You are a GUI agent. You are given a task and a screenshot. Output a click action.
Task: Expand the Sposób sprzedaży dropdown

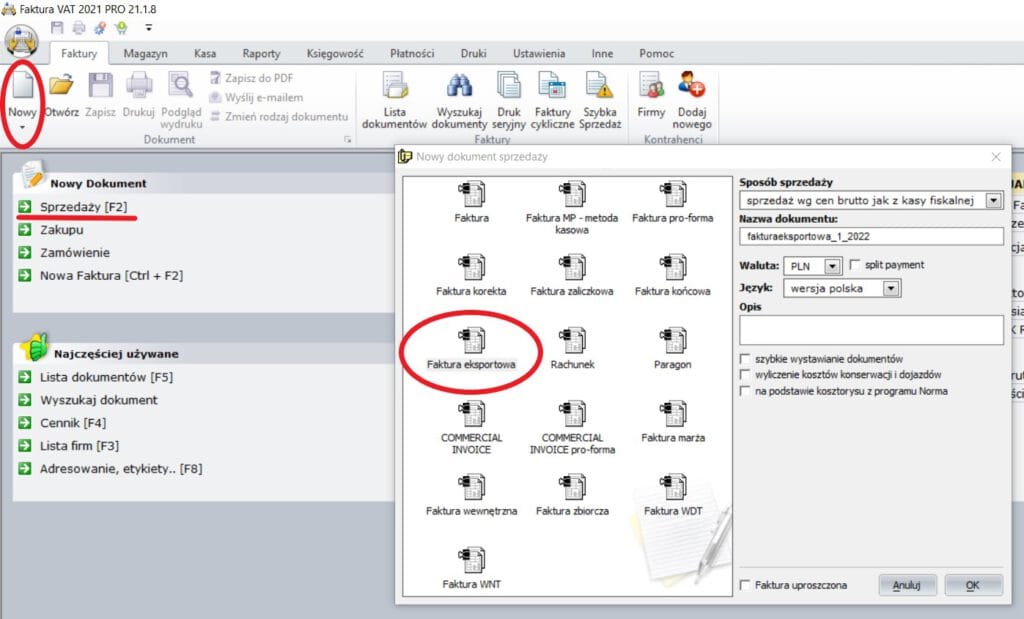tap(993, 201)
